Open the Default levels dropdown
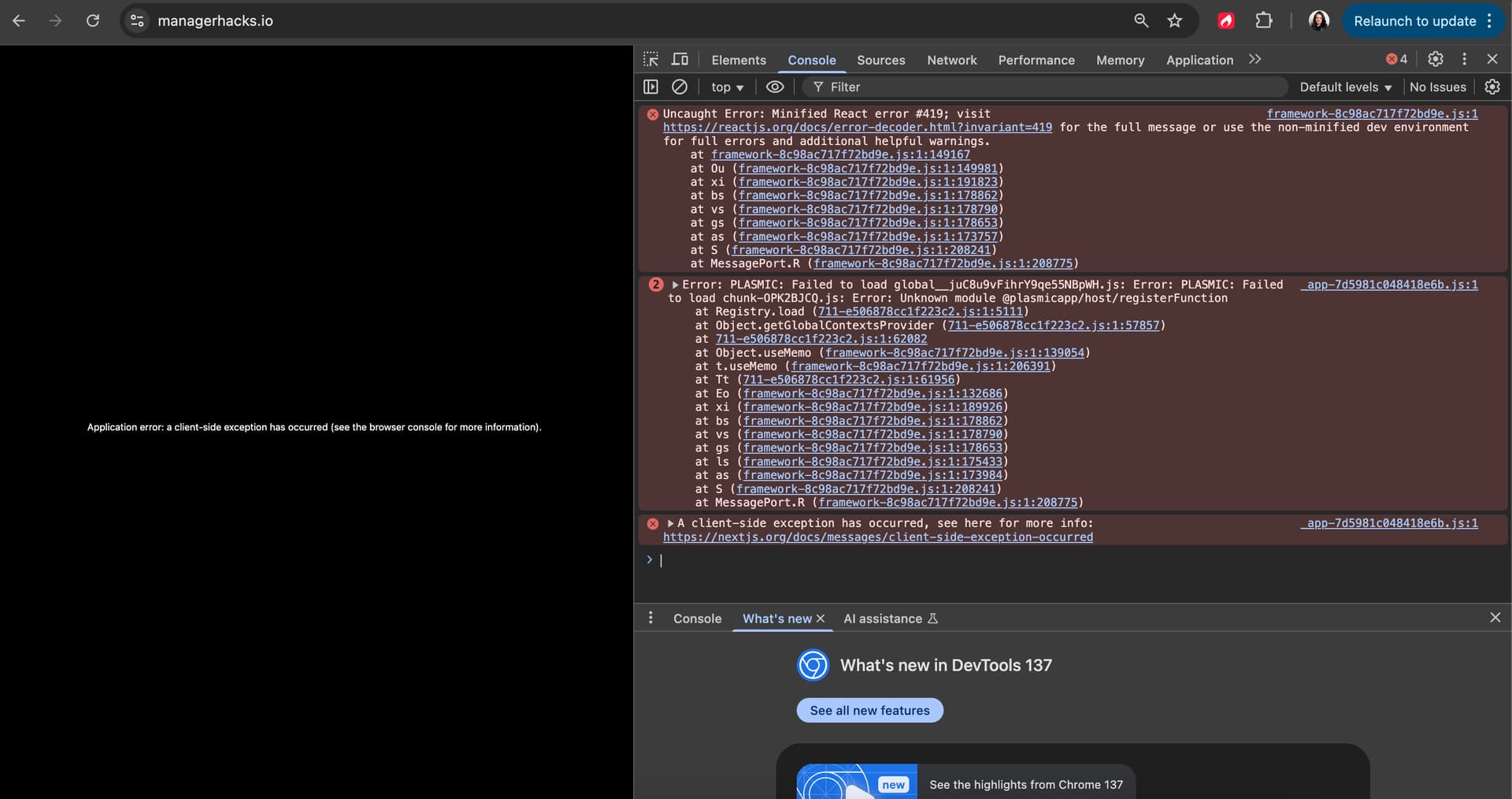The image size is (1512, 799). pos(1345,87)
